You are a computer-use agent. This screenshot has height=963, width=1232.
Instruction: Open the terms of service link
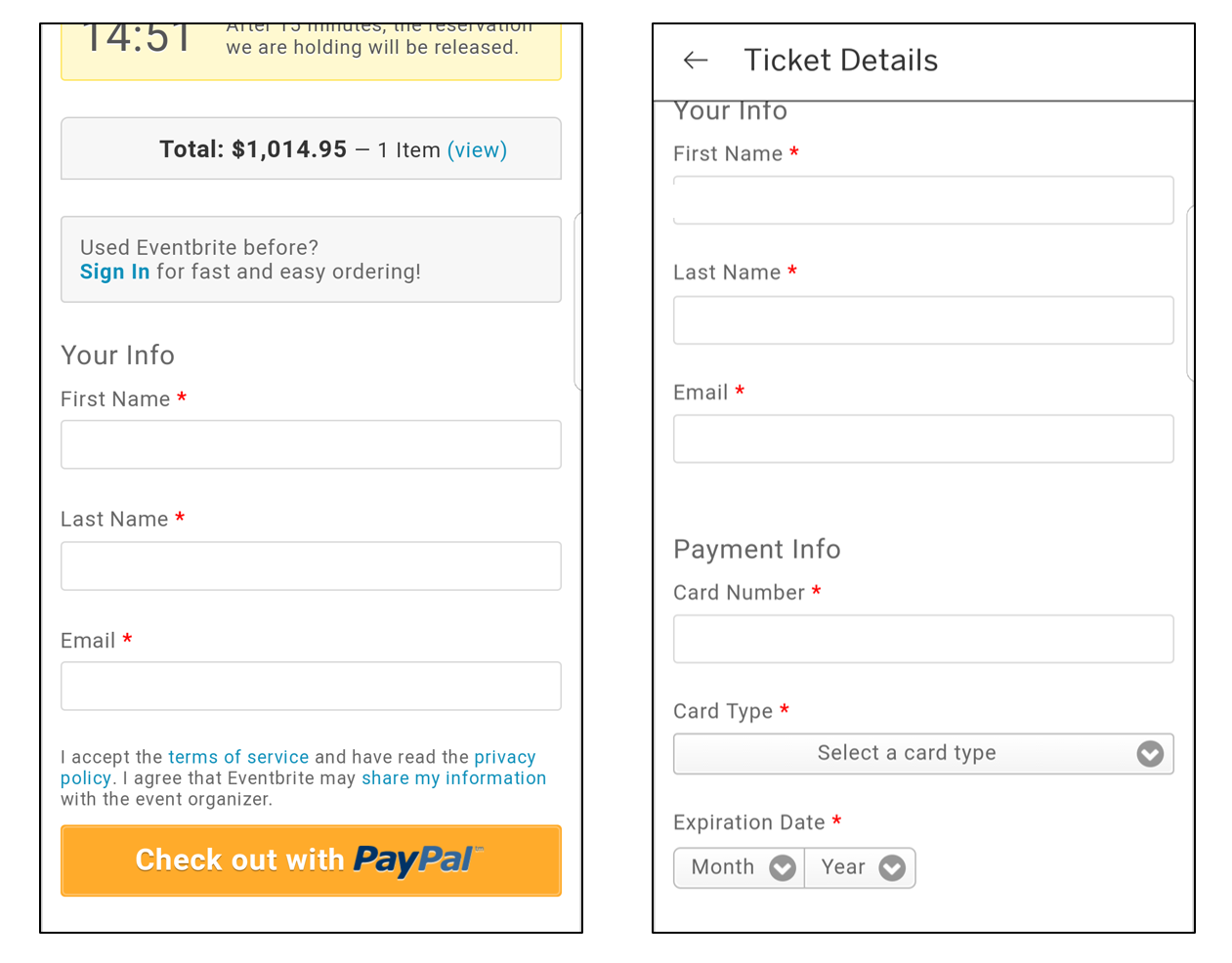pos(238,757)
